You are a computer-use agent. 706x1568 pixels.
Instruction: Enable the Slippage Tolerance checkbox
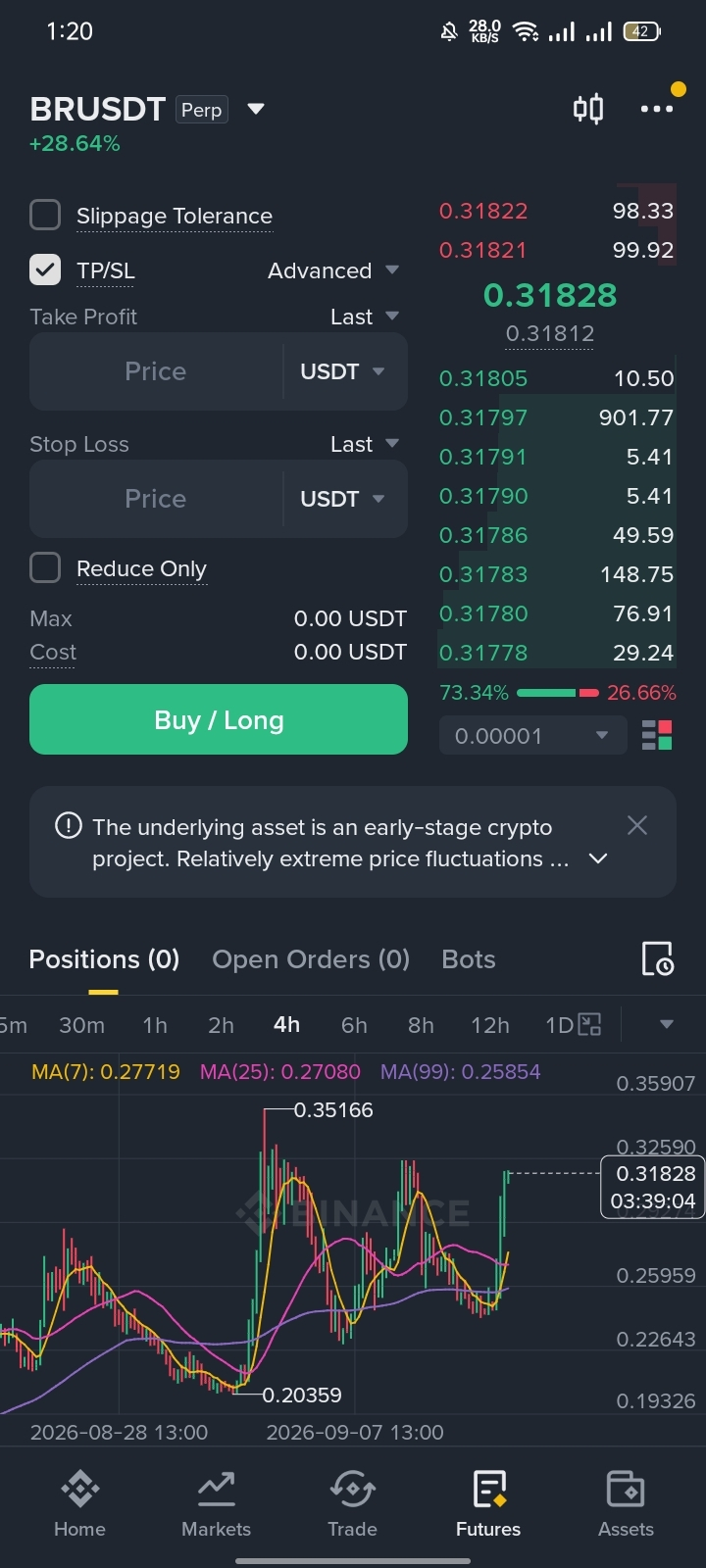pyautogui.click(x=45, y=215)
